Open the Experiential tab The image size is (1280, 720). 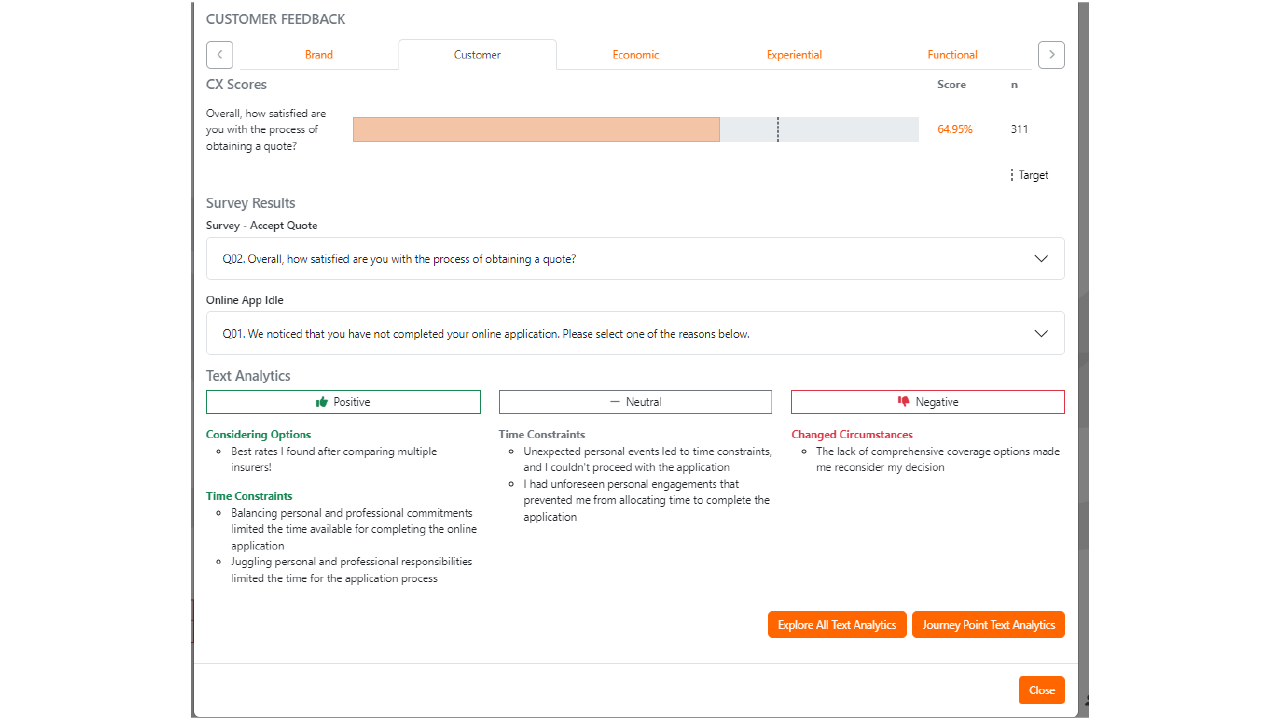coord(795,55)
